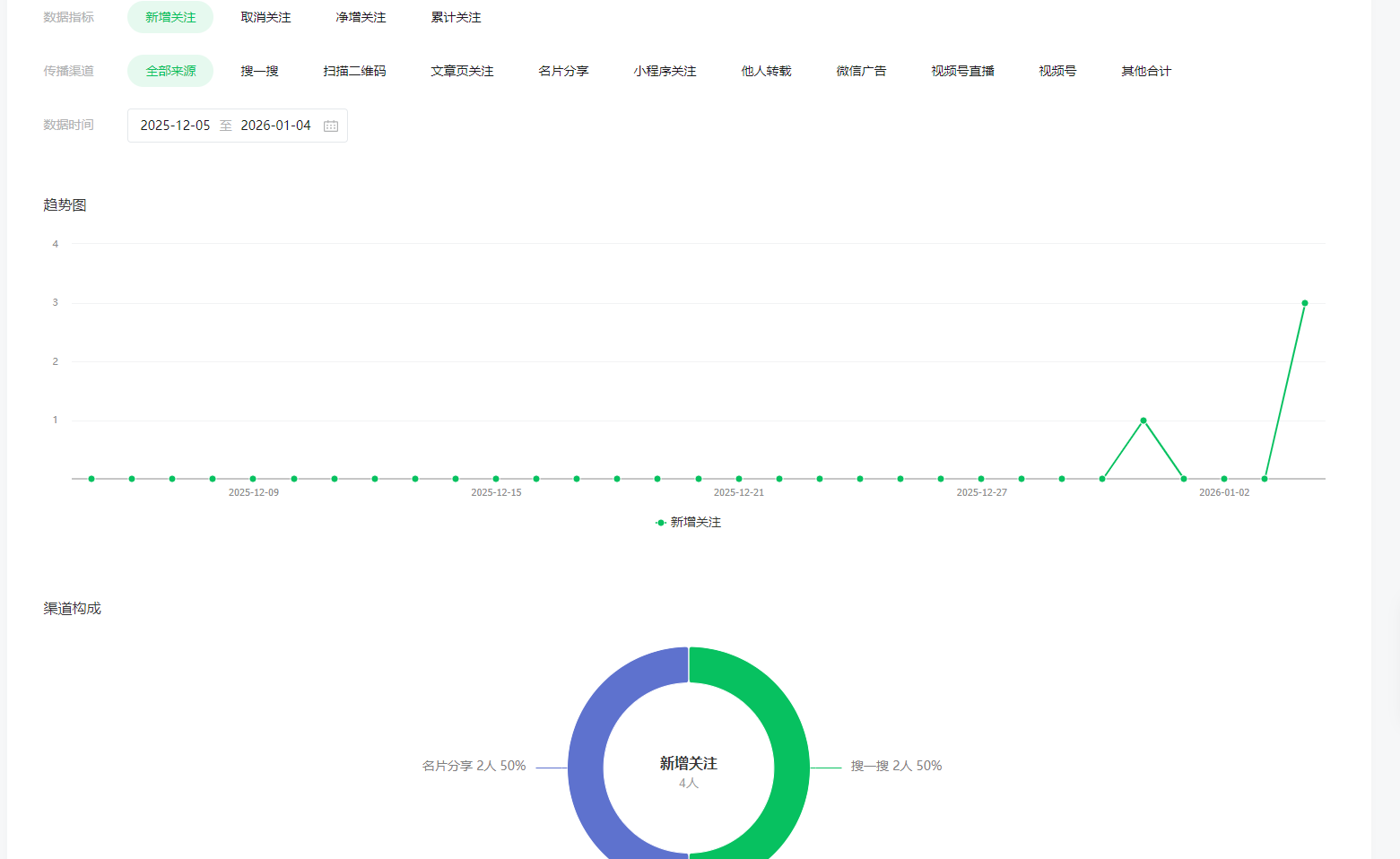The width and height of the screenshot is (1400, 859).
Task: Choose 全部来源 channel filter
Action: (x=170, y=72)
